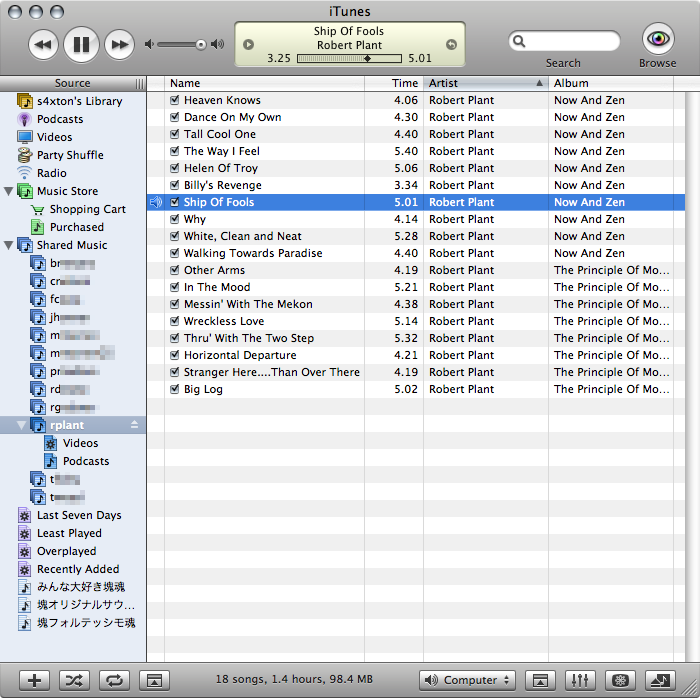This screenshot has height=698, width=700.
Task: Add a new playlist with plus button
Action: (35, 680)
